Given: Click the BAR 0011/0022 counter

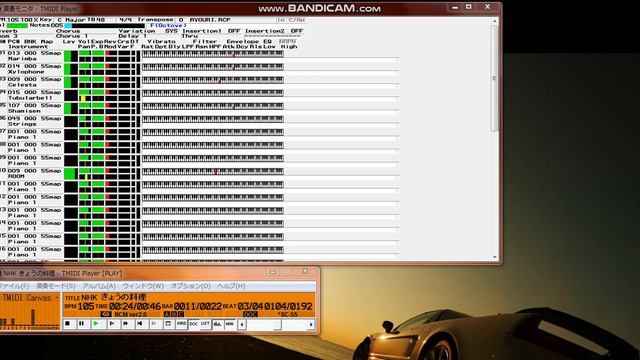Looking at the screenshot, I should pos(192,306).
